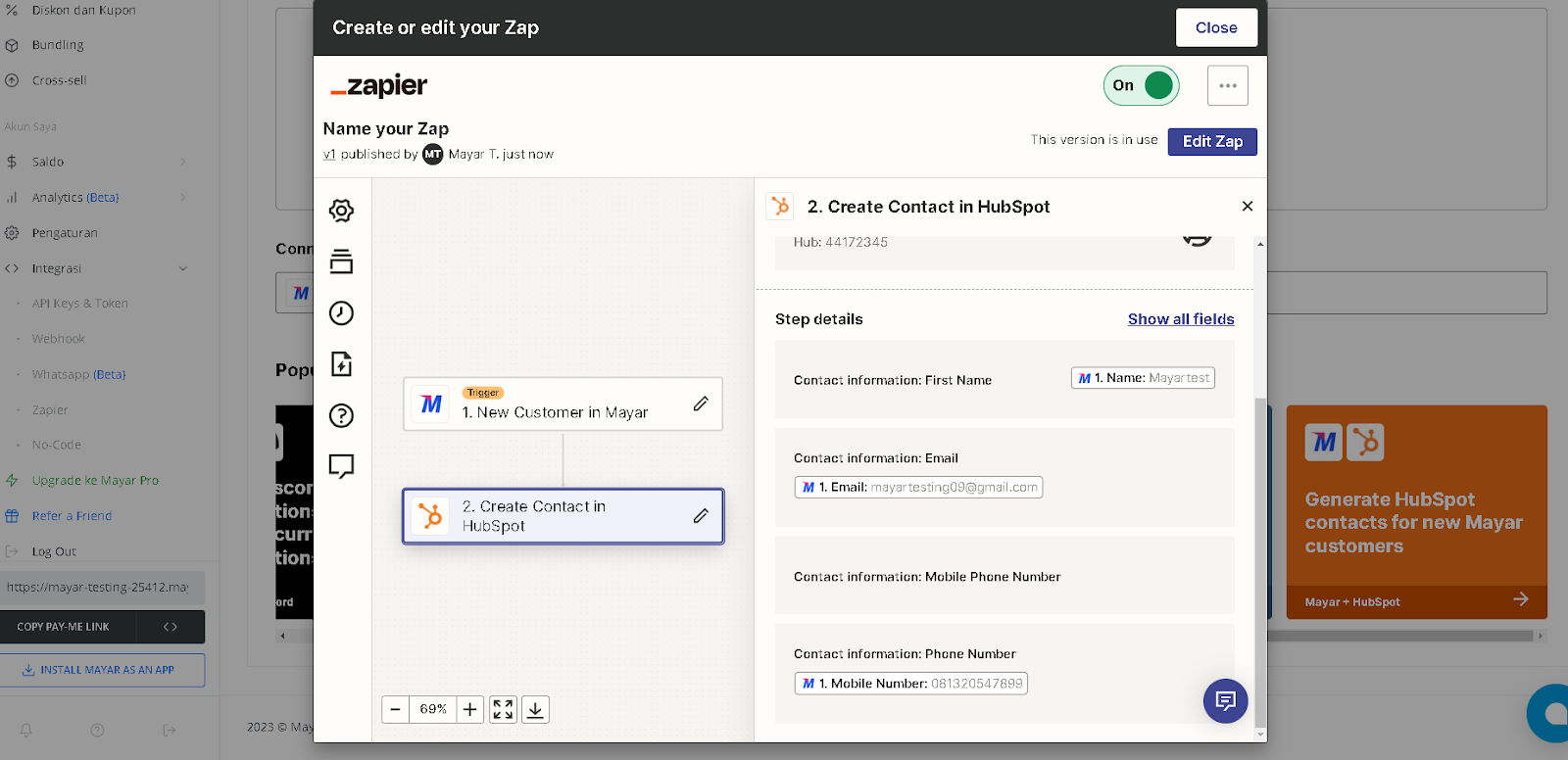Click the Close button of Zap dialog

(1216, 27)
